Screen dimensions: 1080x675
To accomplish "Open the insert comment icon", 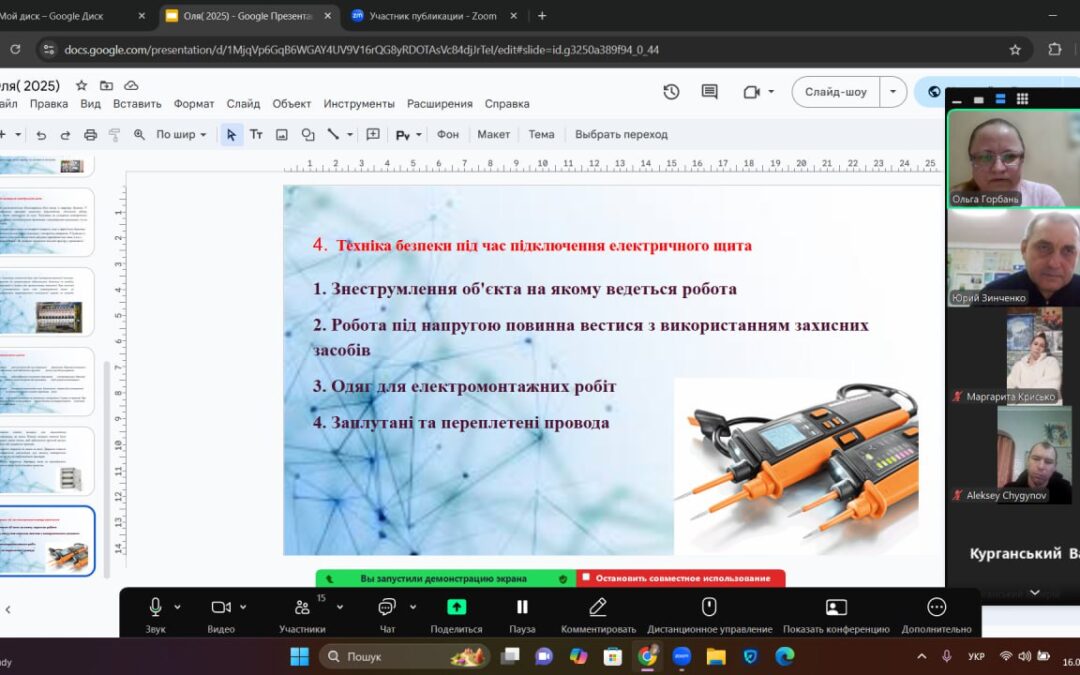I will tap(373, 134).
